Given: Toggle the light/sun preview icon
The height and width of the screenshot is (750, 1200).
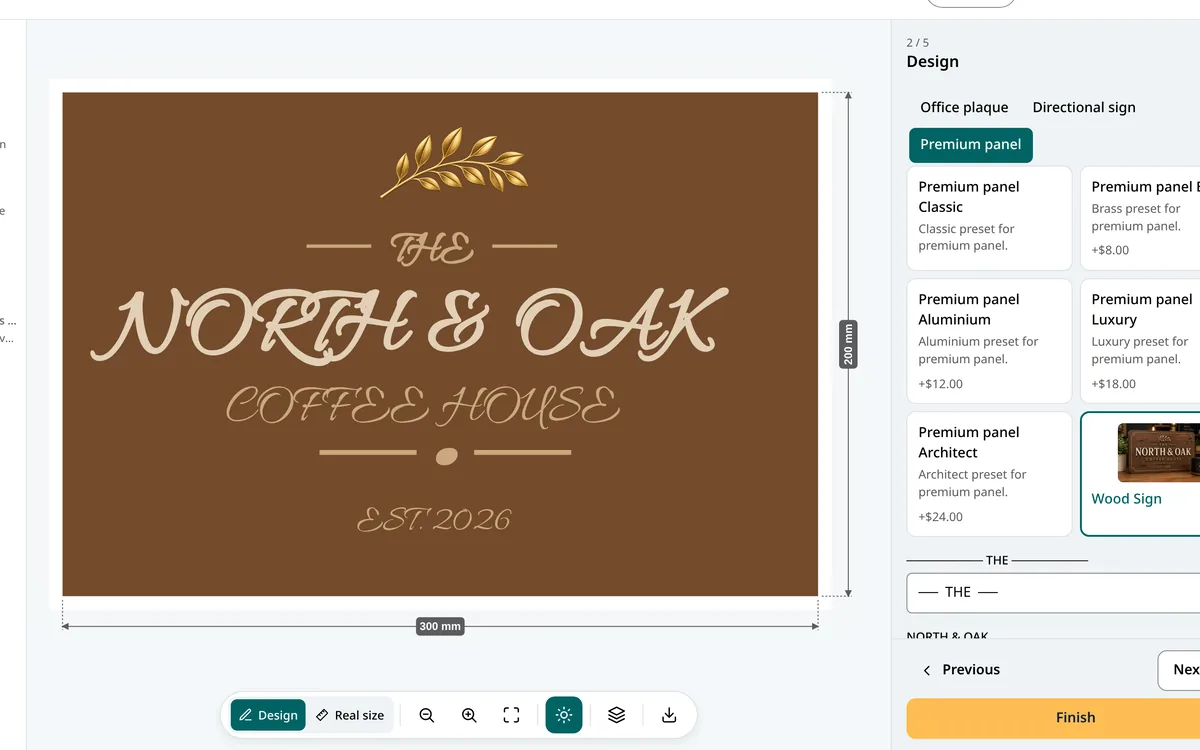Looking at the screenshot, I should (x=564, y=715).
